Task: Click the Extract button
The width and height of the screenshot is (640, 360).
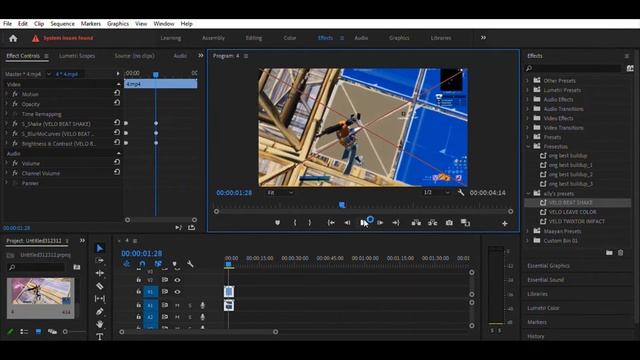Action: (432, 223)
